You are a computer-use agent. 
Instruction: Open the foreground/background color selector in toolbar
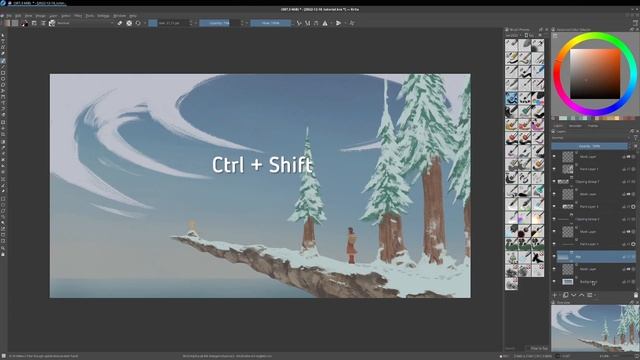[25, 23]
